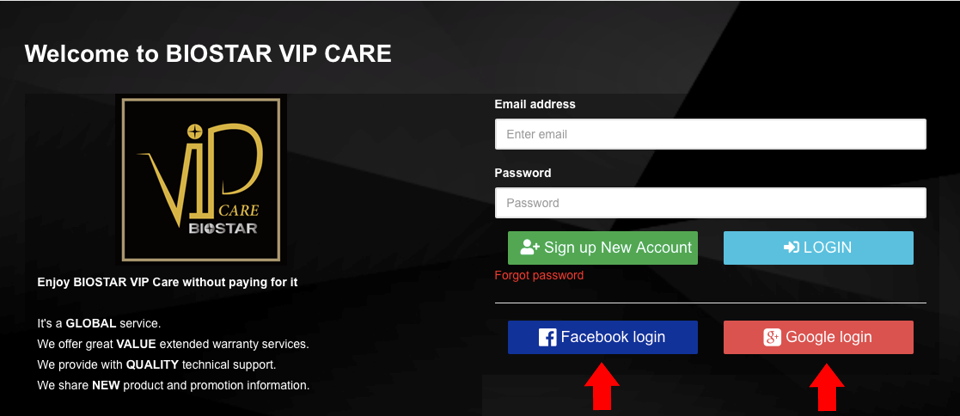The height and width of the screenshot is (416, 960).
Task: Sign in with the Google login button
Action: tap(819, 338)
